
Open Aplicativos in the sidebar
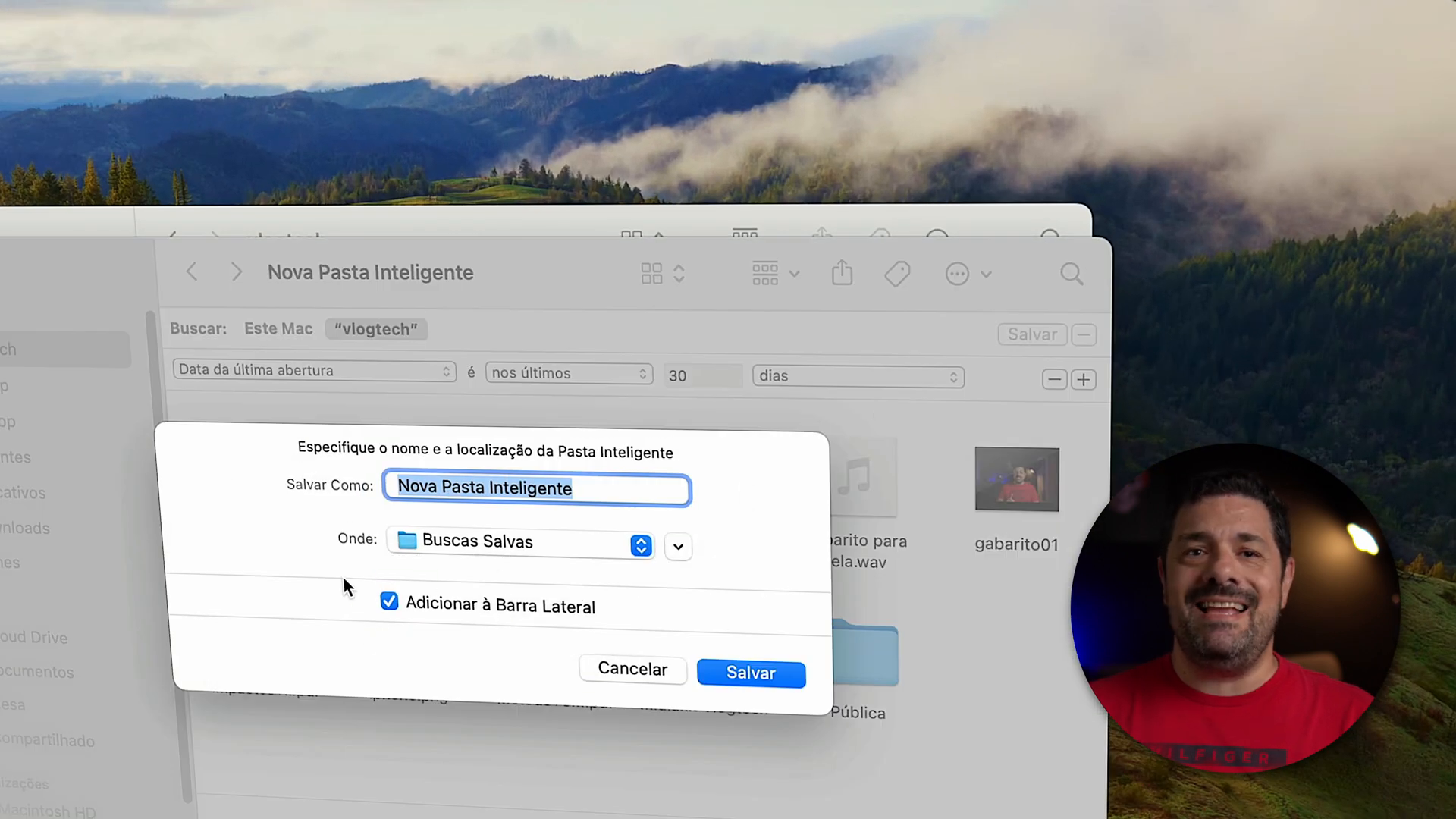coord(23,493)
